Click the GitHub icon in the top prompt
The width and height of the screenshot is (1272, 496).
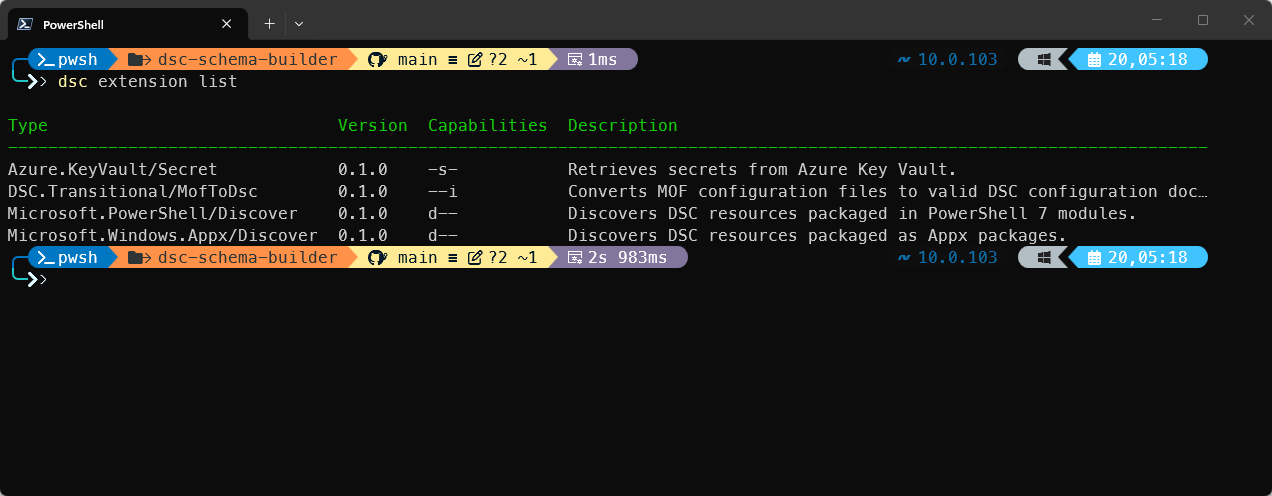[377, 60]
